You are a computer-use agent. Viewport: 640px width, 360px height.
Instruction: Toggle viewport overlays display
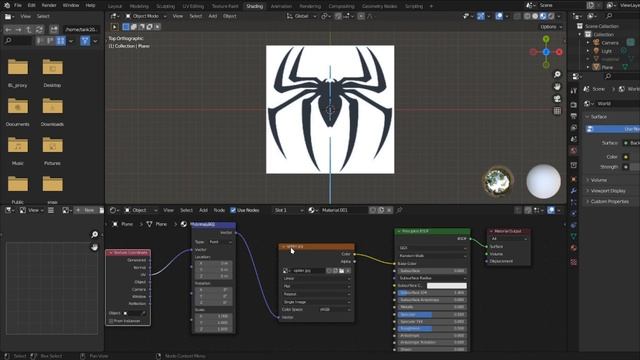(x=499, y=16)
